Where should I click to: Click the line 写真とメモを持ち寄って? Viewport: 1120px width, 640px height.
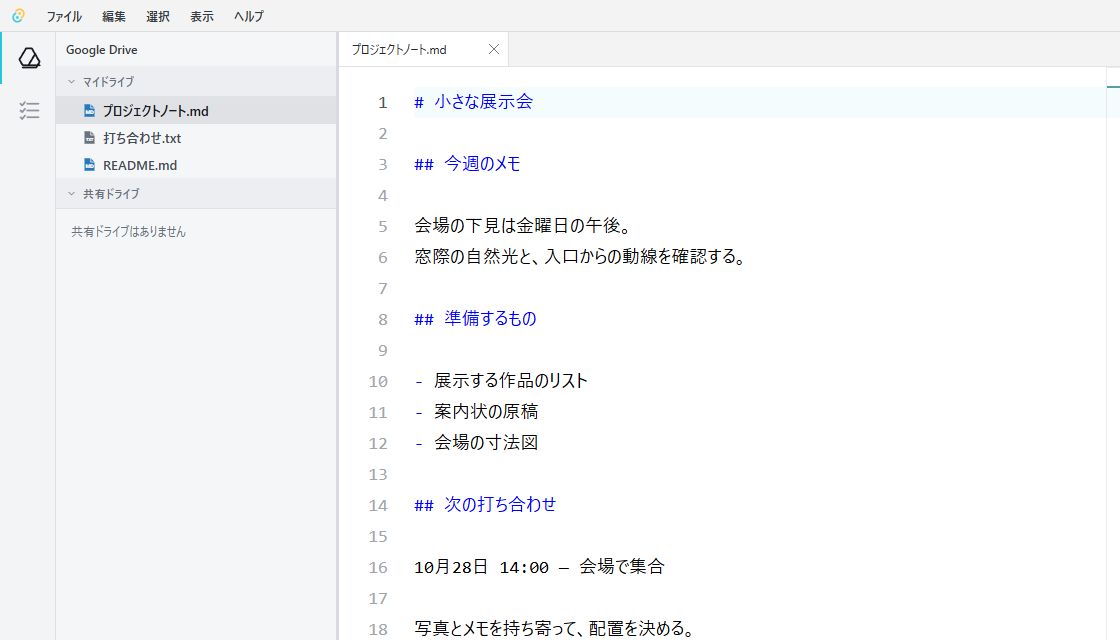554,629
